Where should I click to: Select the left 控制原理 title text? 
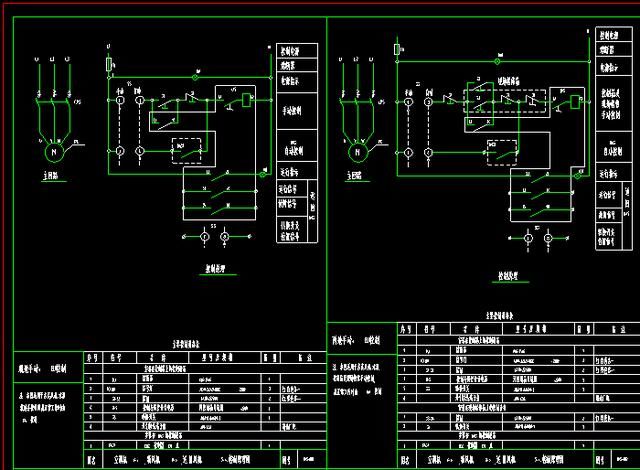point(216,269)
